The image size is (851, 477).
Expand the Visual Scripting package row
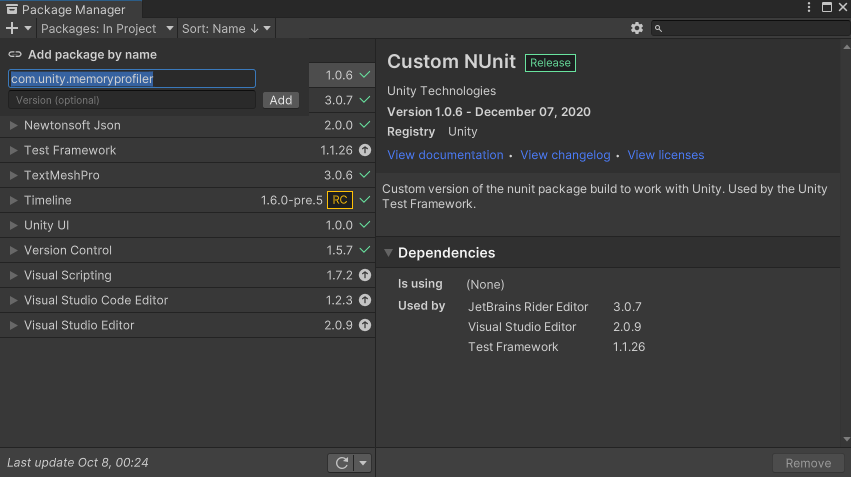point(14,275)
